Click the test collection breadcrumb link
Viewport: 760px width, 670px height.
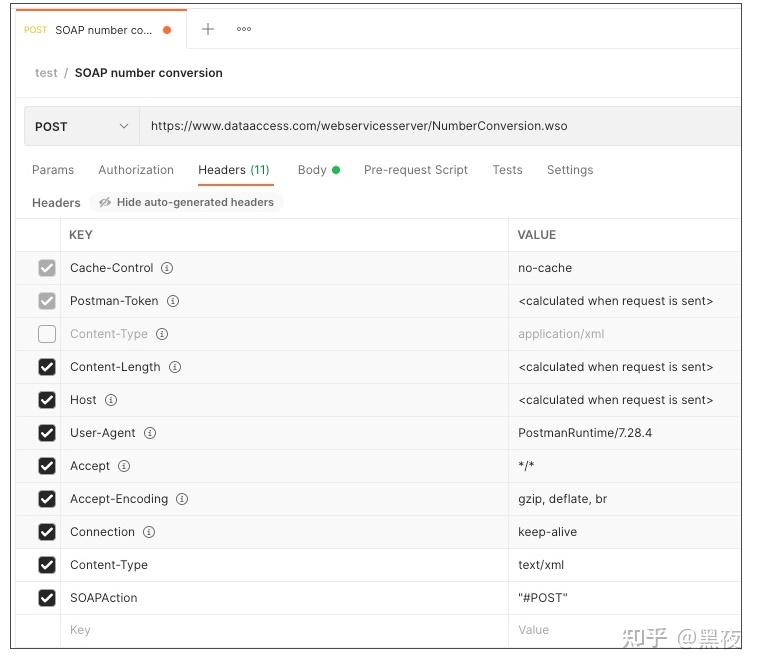(46, 73)
